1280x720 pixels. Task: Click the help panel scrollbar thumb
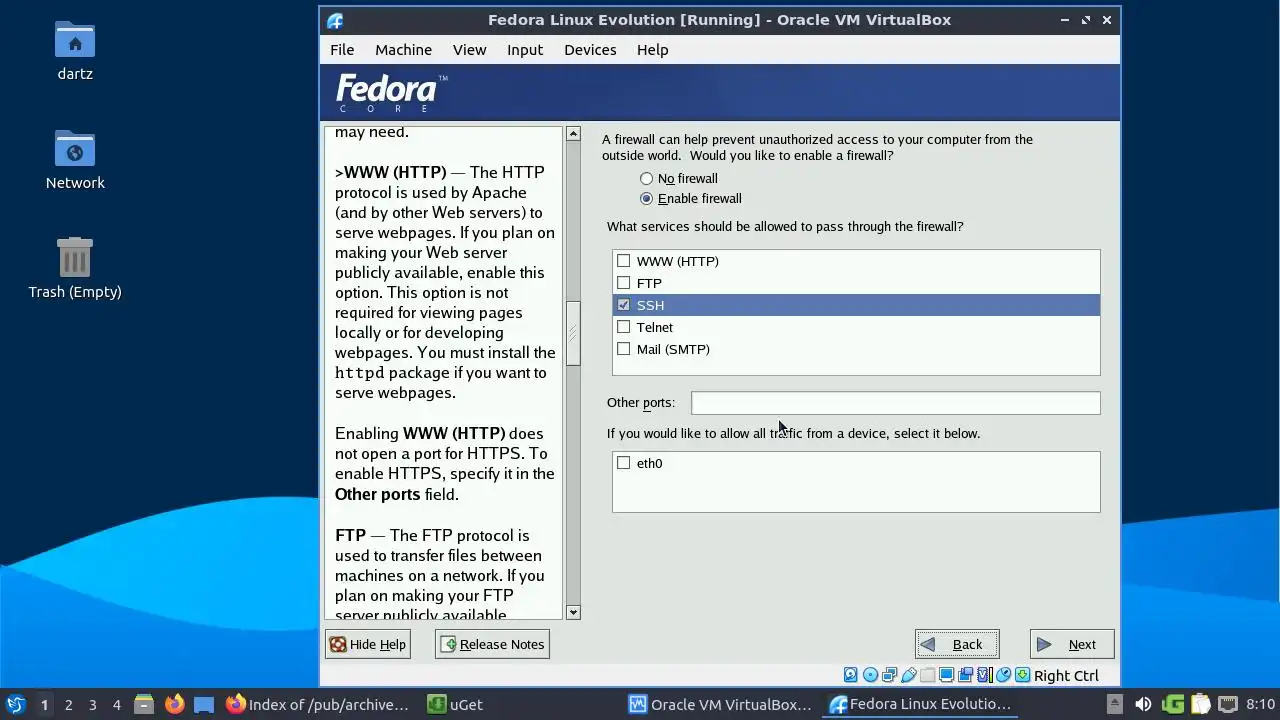pos(573,333)
